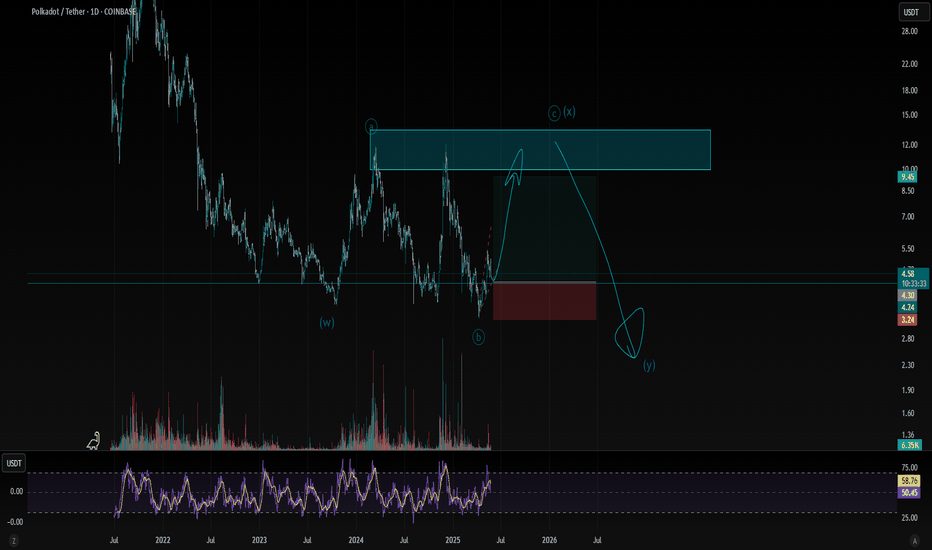Click the 2024 label on the time axis
Screen dimensions: 932x550
point(356,540)
